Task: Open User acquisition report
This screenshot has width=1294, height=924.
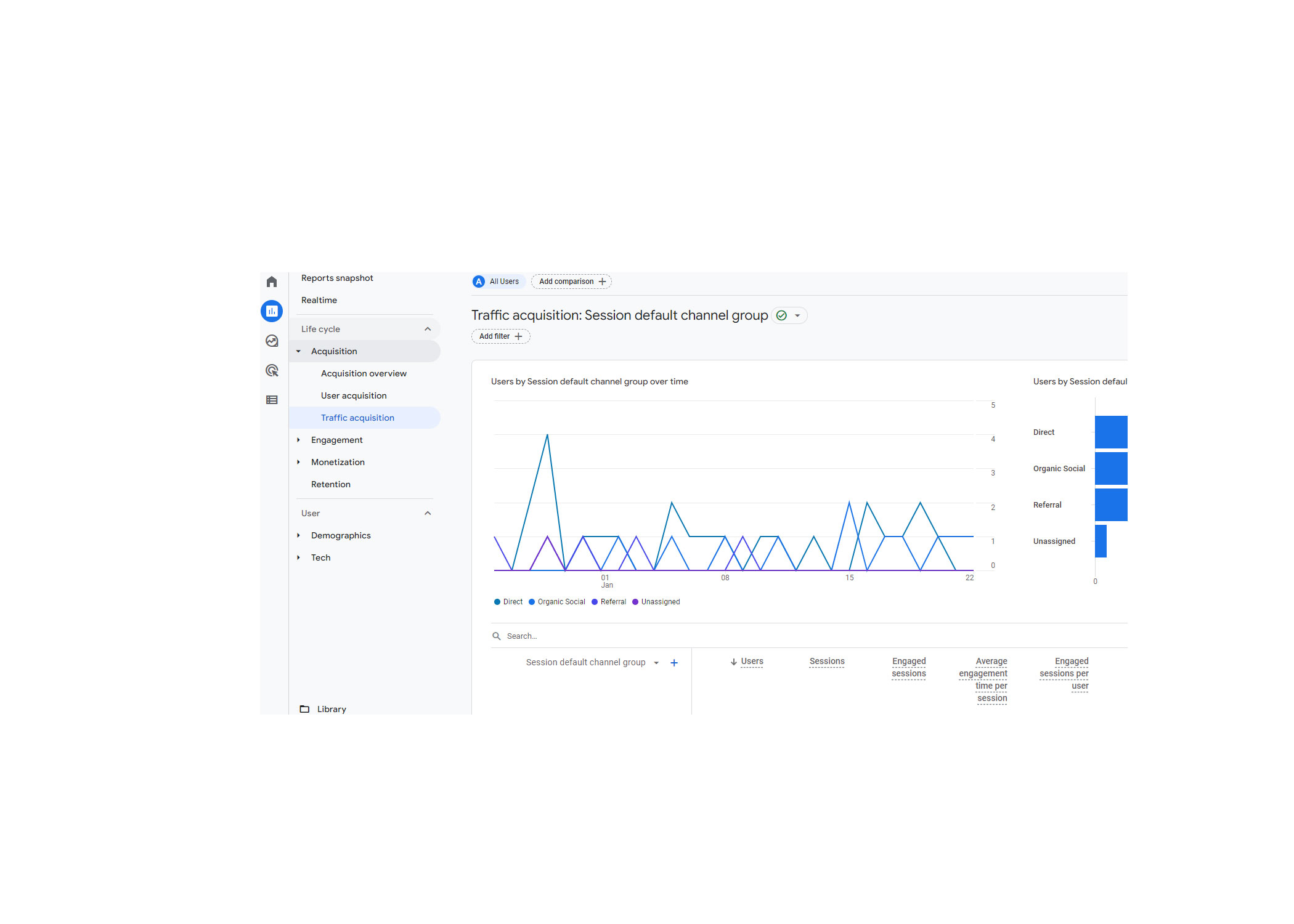Action: (354, 395)
